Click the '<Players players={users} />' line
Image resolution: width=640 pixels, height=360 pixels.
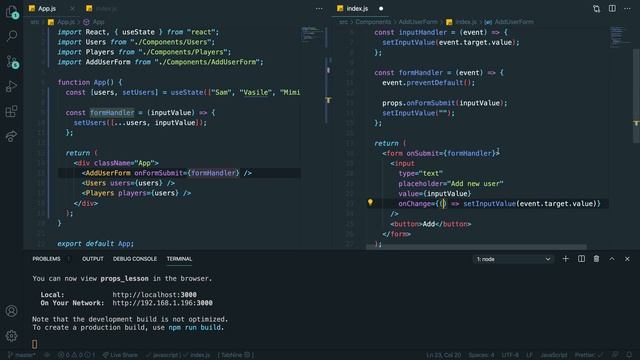pyautogui.click(x=136, y=193)
